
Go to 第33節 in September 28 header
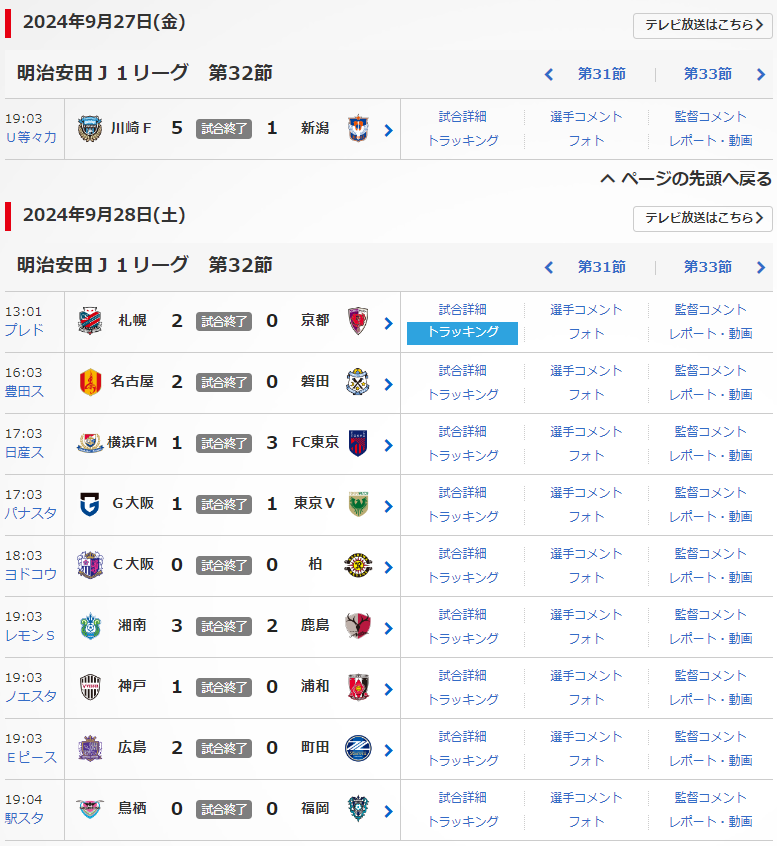[708, 267]
